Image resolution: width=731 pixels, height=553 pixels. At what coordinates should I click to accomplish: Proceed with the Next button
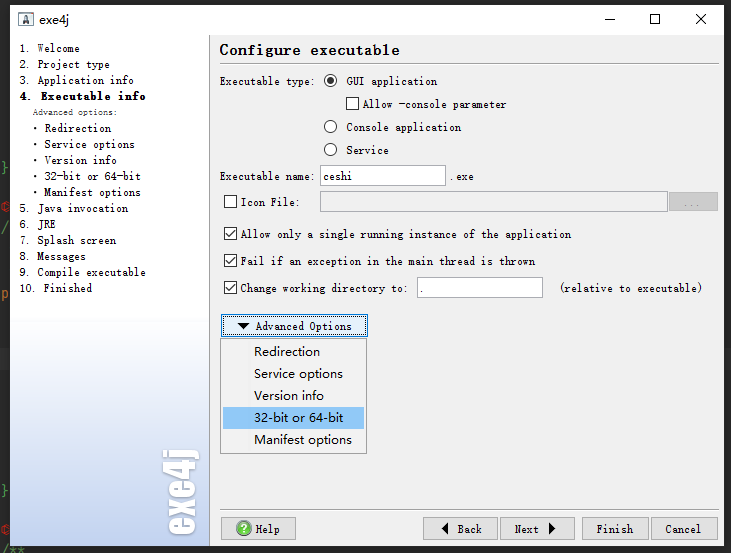(x=535, y=529)
